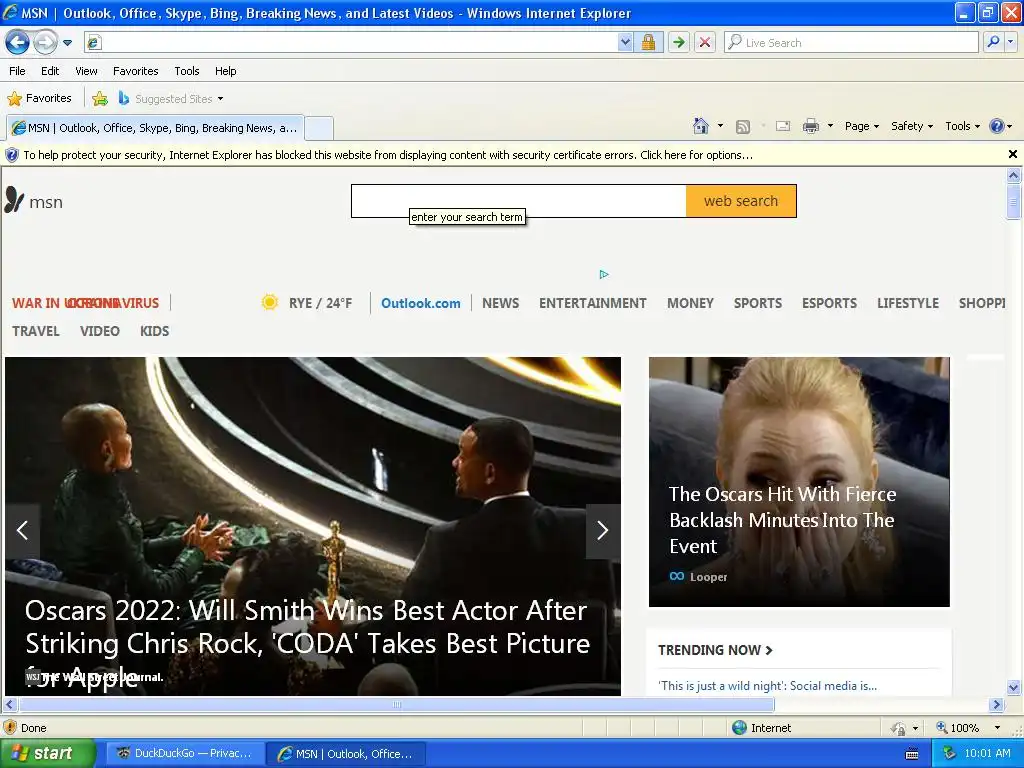Open the File menu
Image resolution: width=1024 pixels, height=768 pixels.
(17, 71)
